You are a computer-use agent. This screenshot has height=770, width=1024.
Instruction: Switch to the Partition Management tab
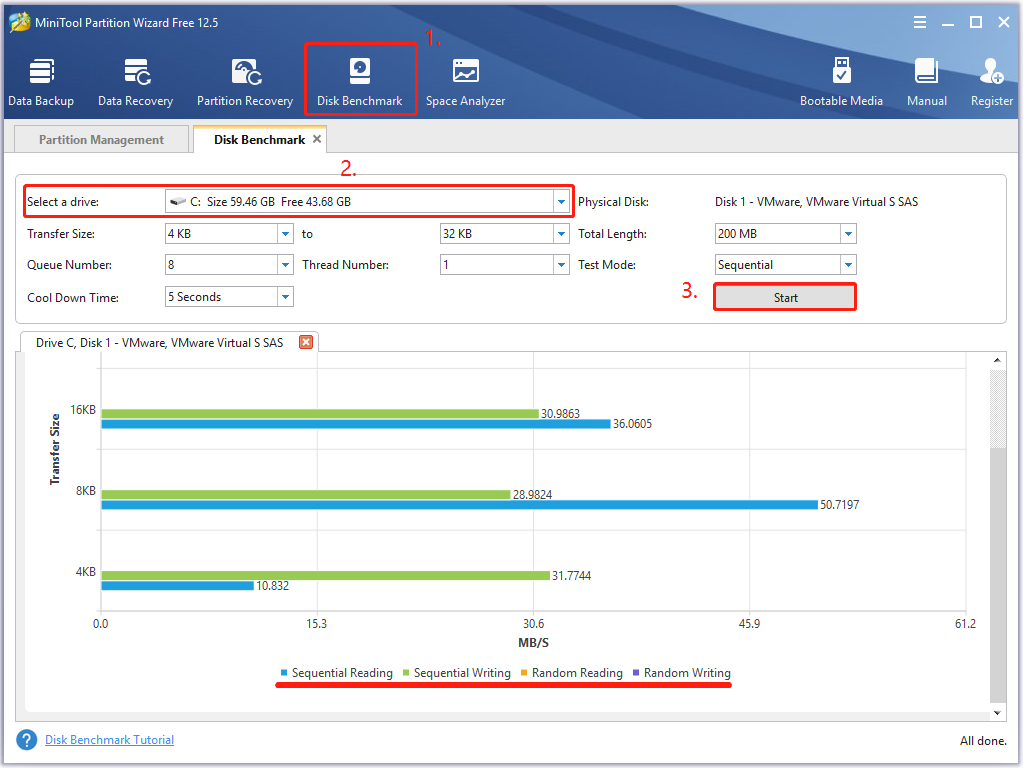coord(101,140)
